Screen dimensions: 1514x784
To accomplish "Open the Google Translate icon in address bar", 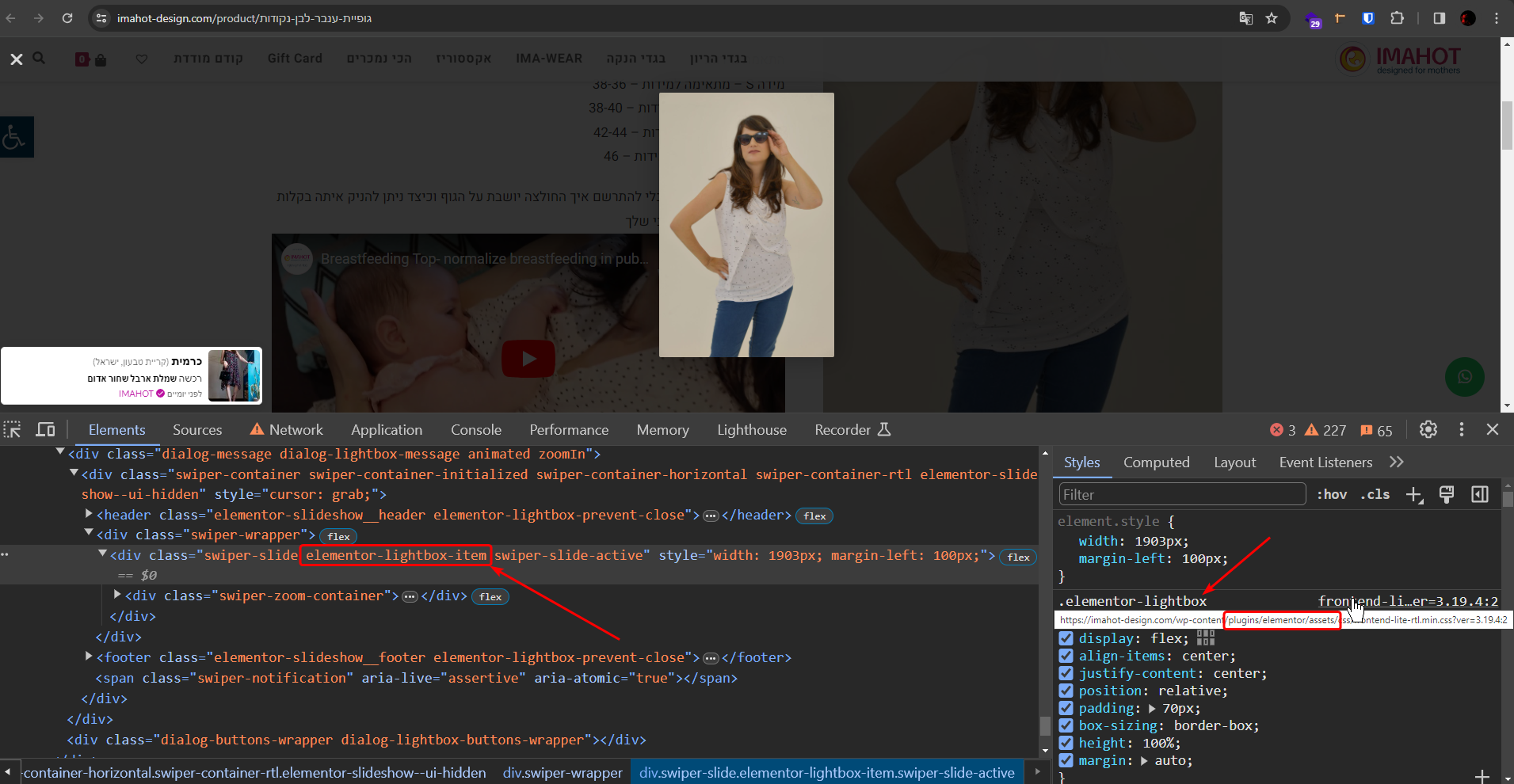I will 1246,18.
